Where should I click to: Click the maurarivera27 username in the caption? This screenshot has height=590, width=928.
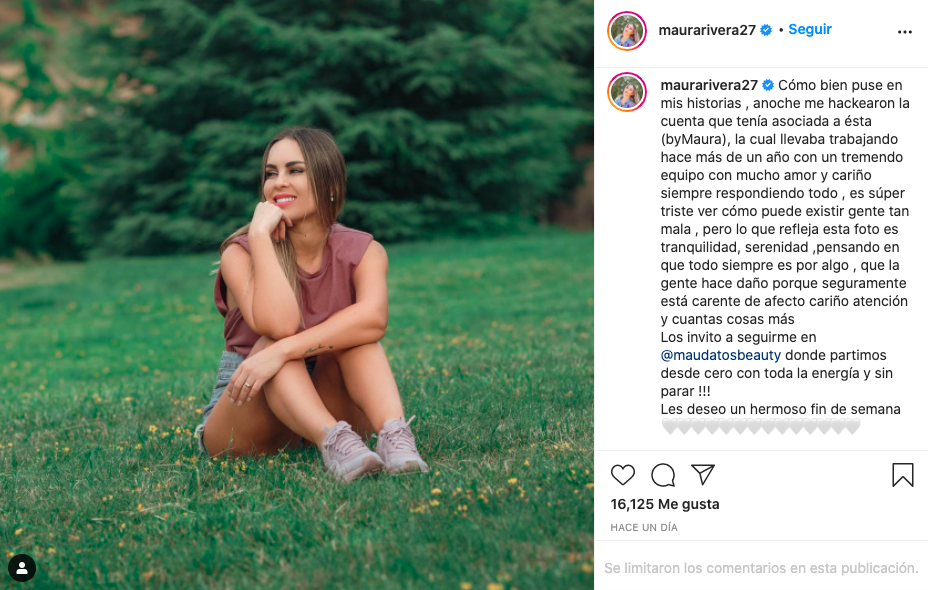tap(709, 85)
